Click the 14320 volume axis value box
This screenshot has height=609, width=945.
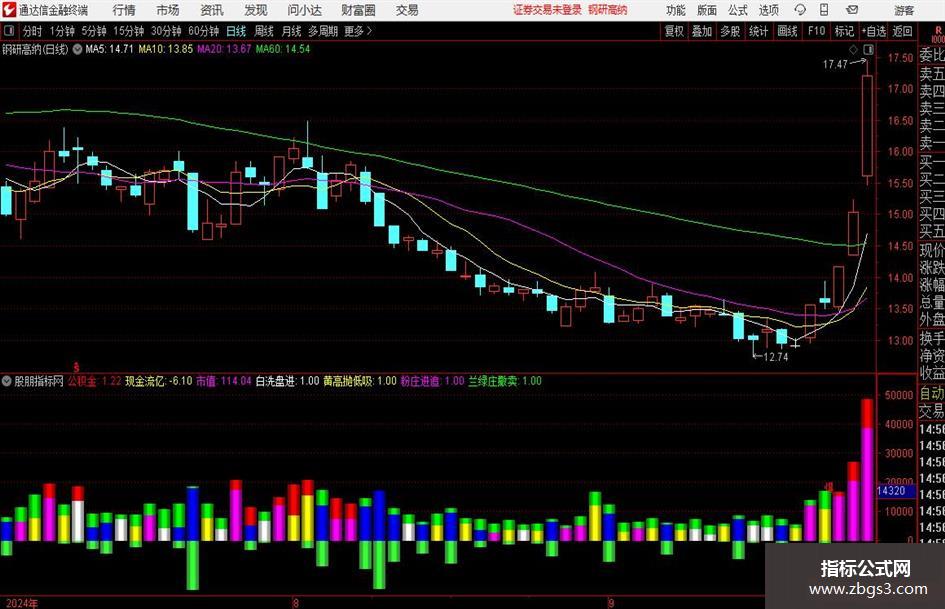coord(896,491)
